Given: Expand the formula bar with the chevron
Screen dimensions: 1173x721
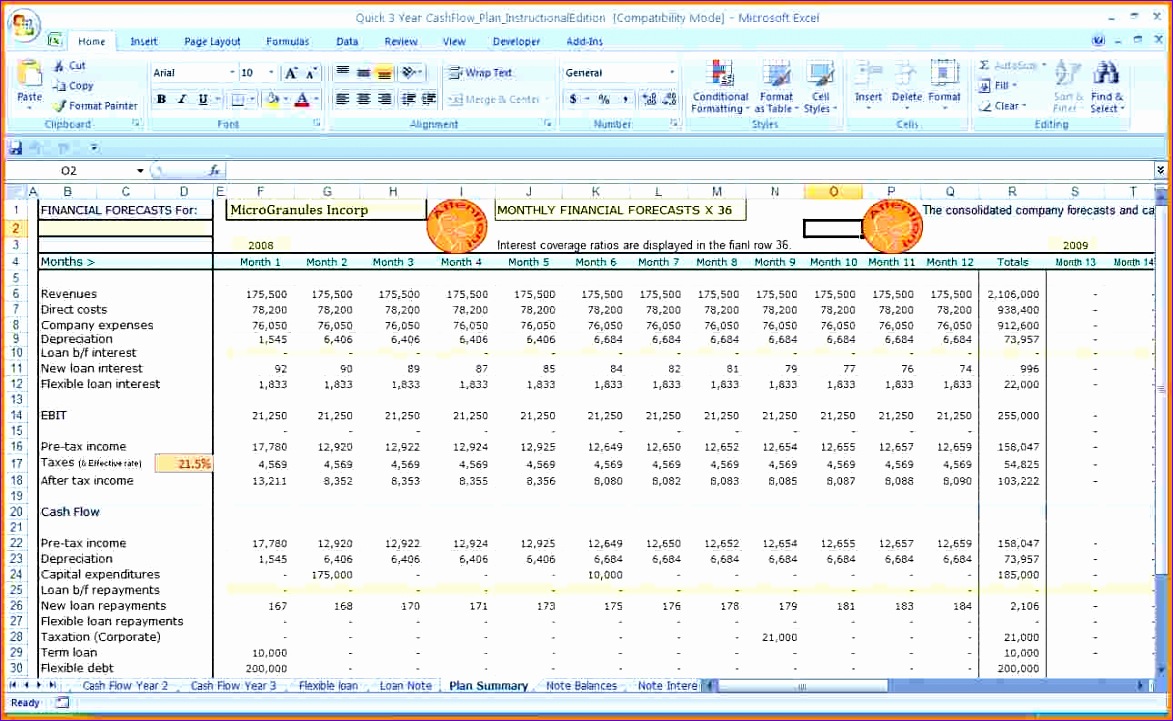Looking at the screenshot, I should [1160, 171].
